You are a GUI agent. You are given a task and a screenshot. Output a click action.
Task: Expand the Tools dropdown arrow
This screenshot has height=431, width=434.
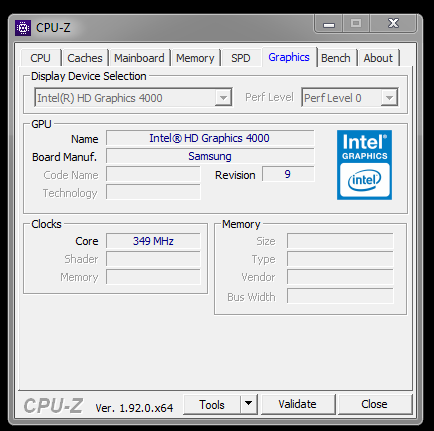coord(249,403)
